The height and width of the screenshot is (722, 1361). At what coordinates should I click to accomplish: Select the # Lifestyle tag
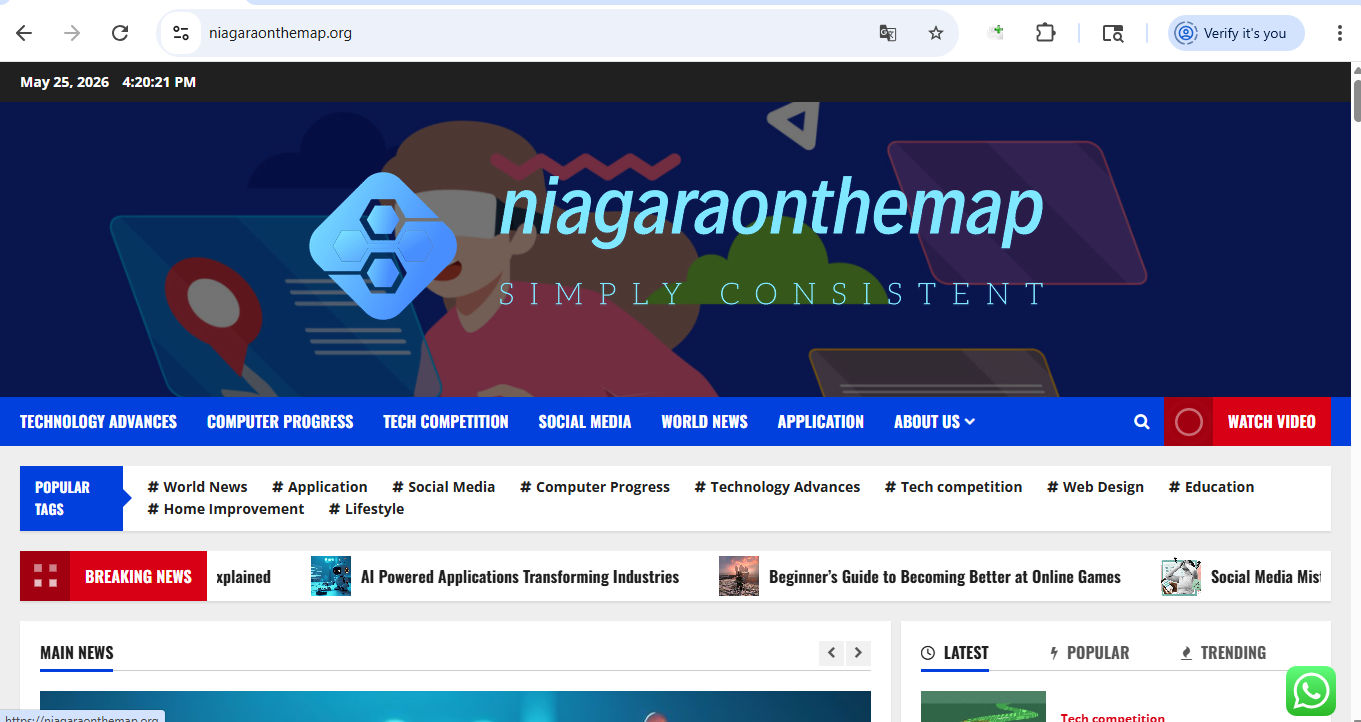(366, 509)
